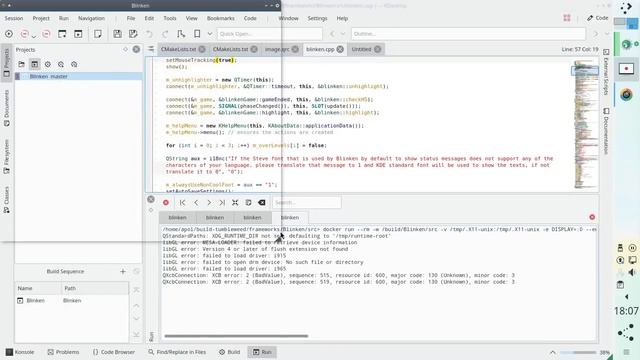This screenshot has height=360, width=640.
Task: Open the Navigation menu
Action: (91, 18)
